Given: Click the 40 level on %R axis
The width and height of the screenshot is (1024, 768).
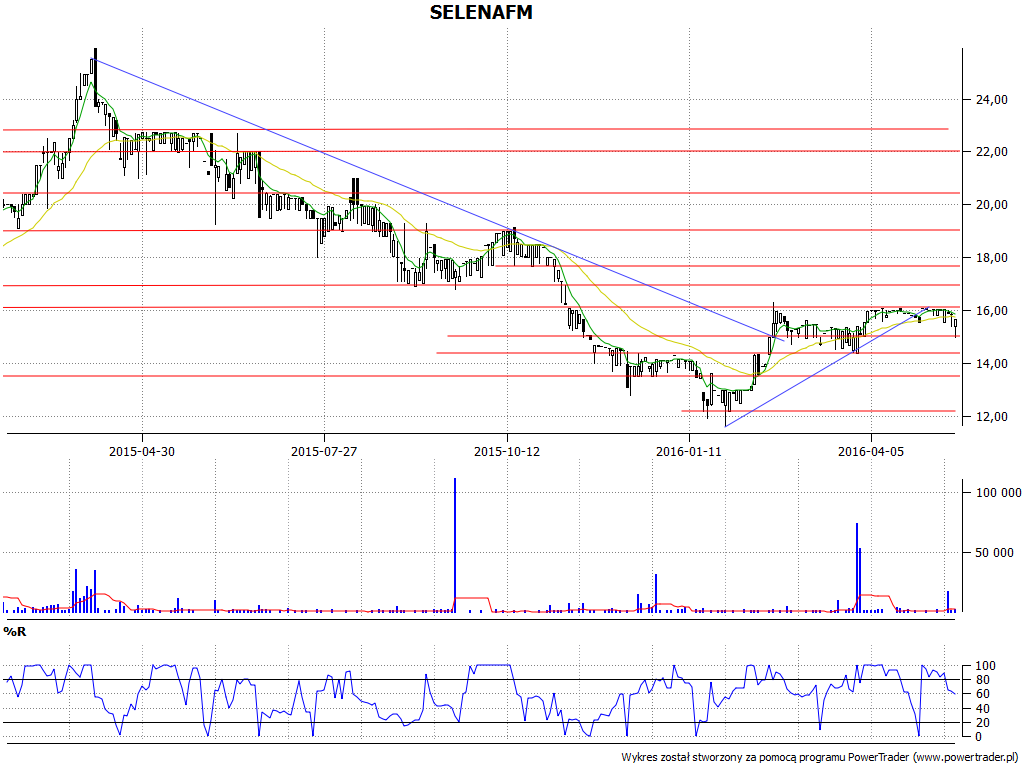Looking at the screenshot, I should click(x=982, y=709).
